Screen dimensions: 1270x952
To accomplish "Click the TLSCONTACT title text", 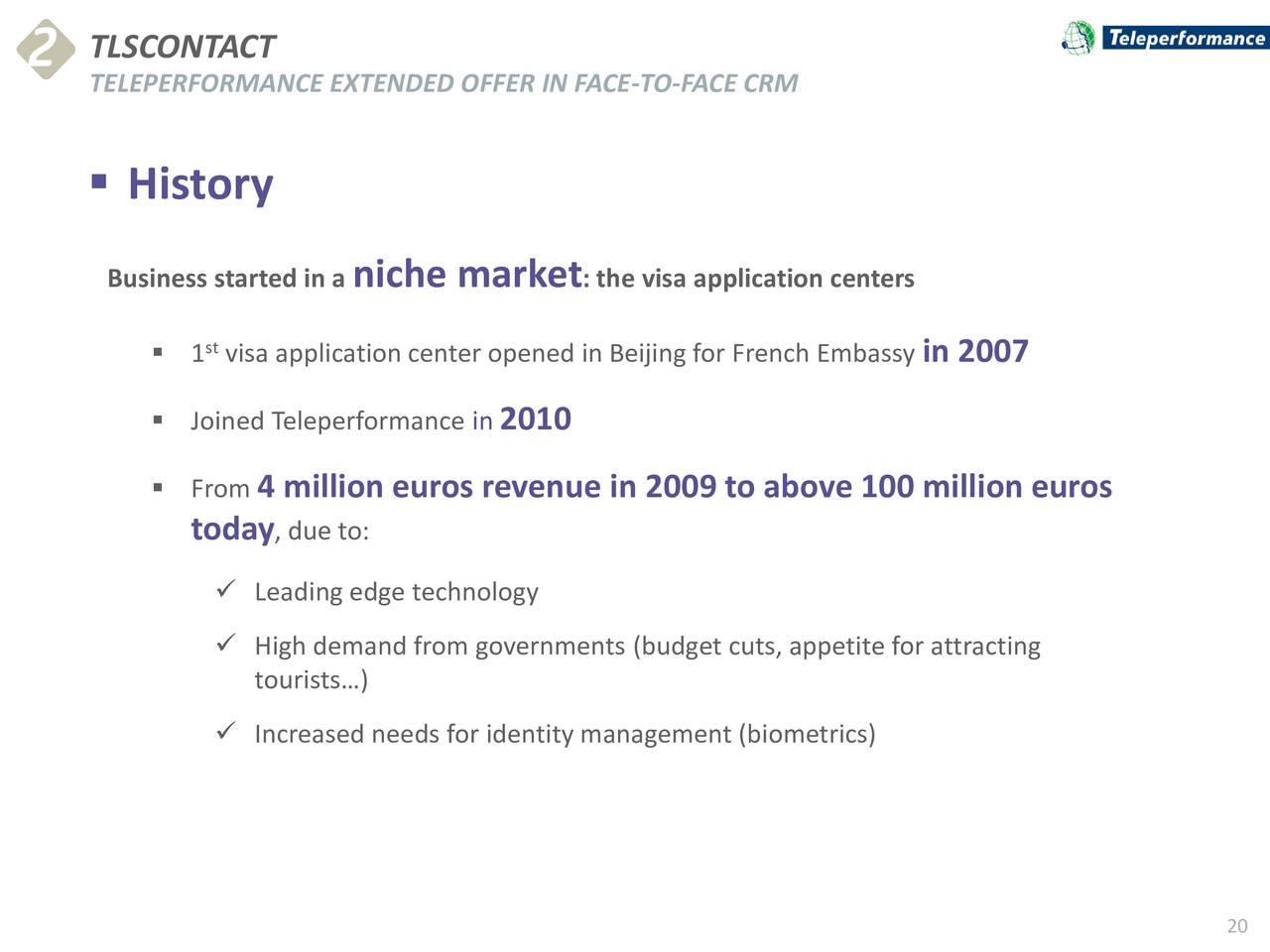I will (182, 46).
